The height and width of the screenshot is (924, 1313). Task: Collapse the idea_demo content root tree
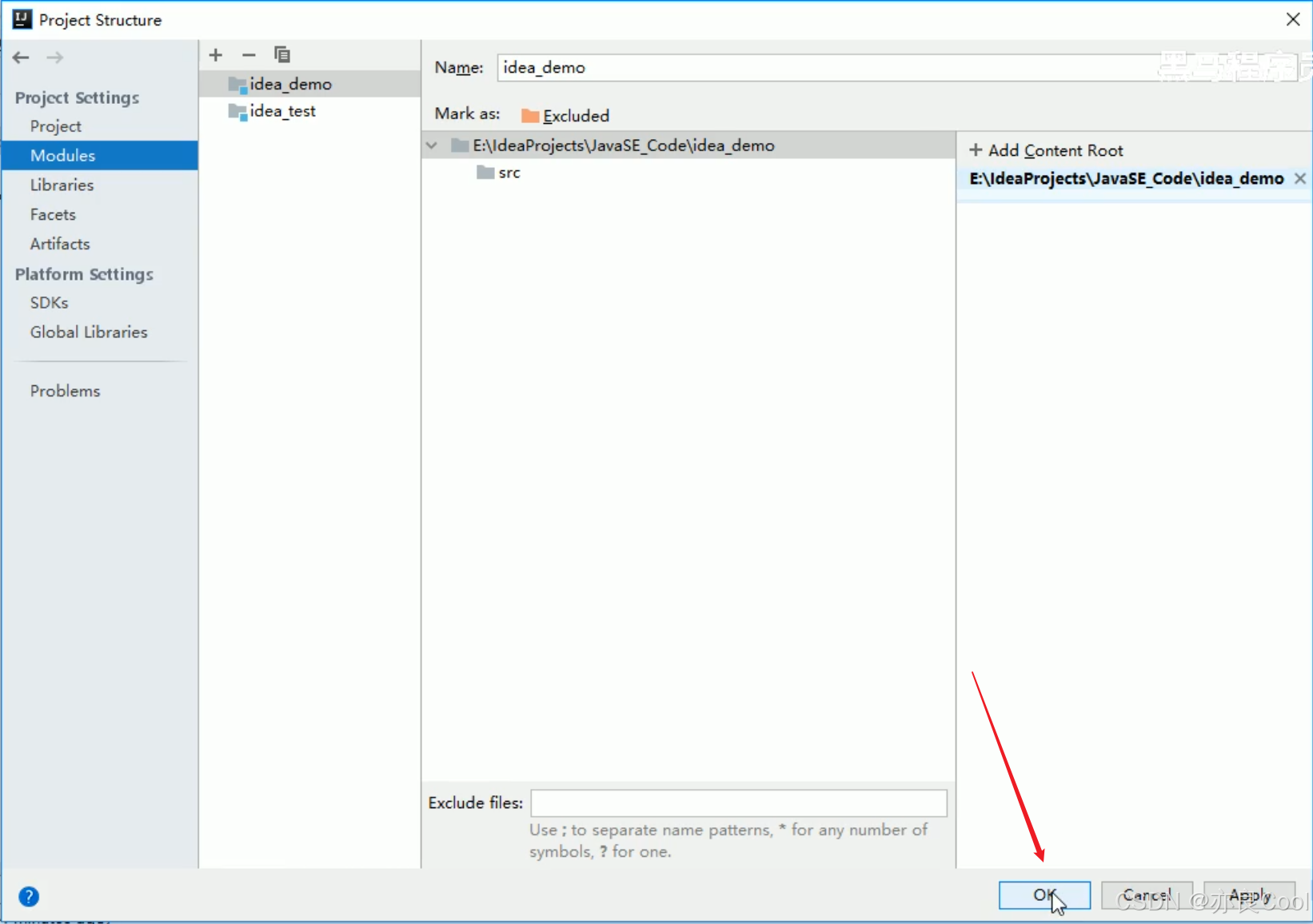pyautogui.click(x=432, y=145)
